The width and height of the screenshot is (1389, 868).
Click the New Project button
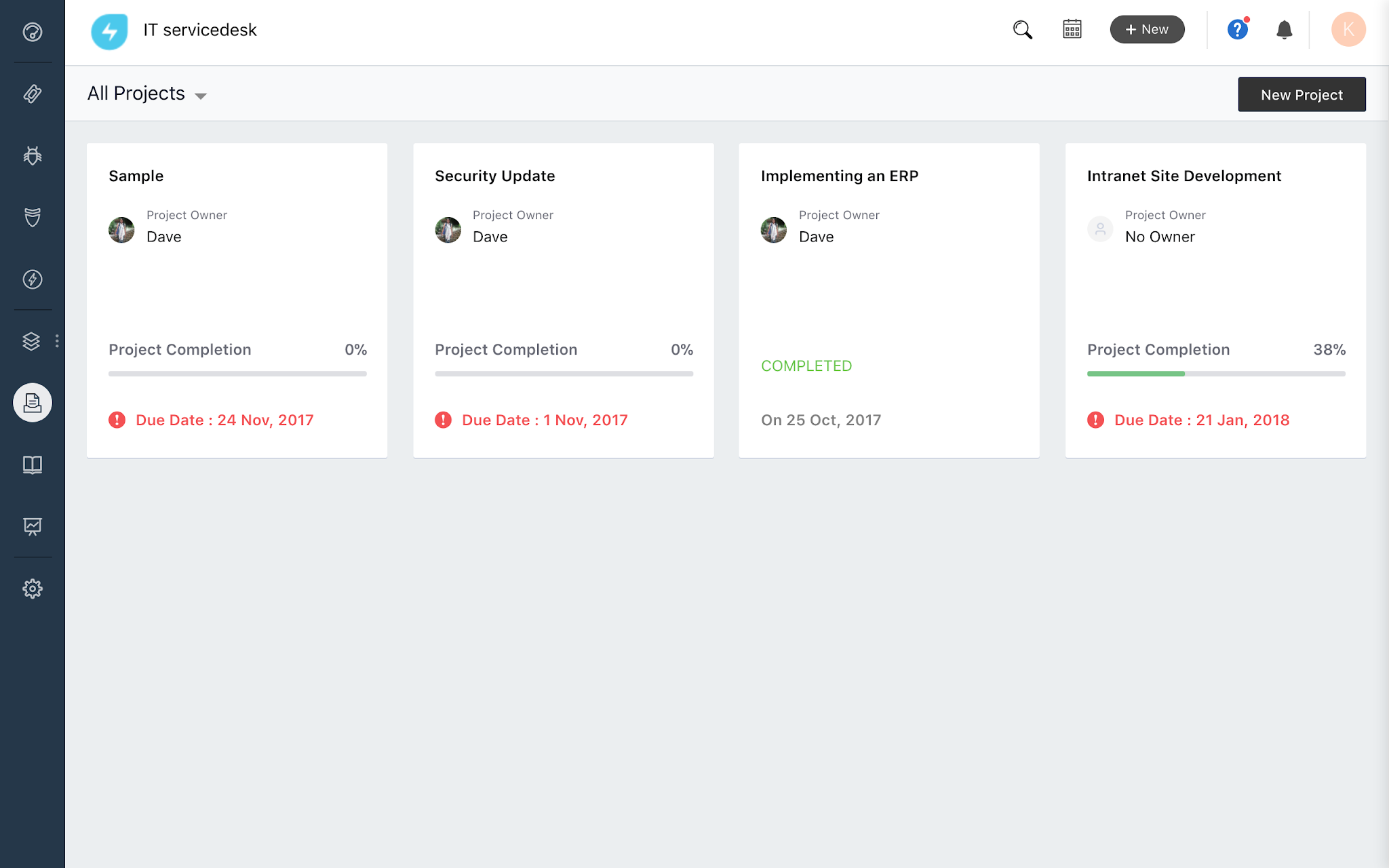[x=1302, y=95]
